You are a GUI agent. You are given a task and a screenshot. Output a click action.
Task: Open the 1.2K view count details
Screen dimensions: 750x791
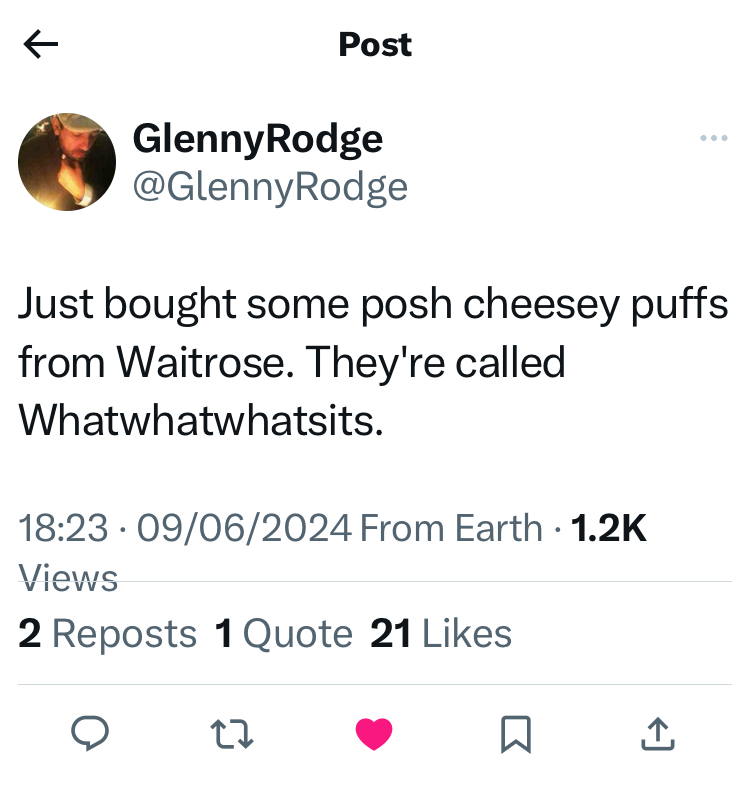pyautogui.click(x=608, y=528)
